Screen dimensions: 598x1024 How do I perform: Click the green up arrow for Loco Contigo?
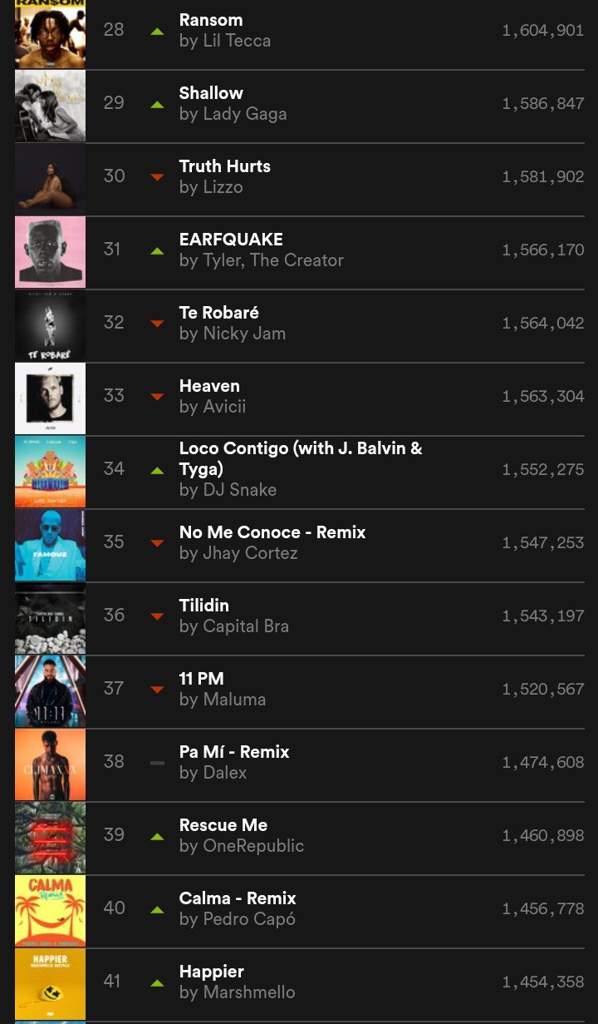(157, 470)
